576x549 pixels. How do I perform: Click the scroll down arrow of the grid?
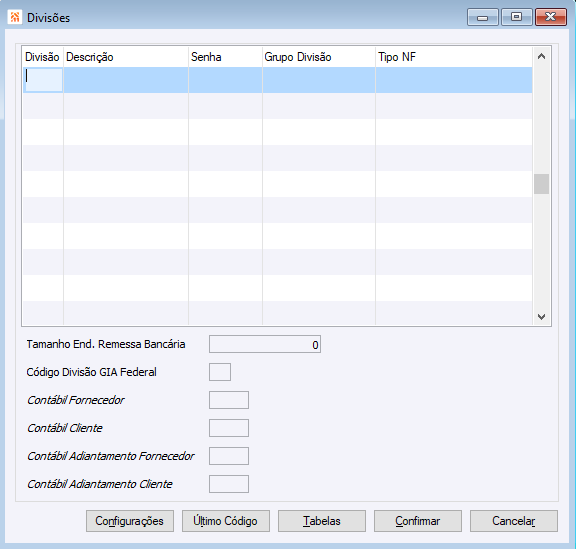click(x=541, y=316)
